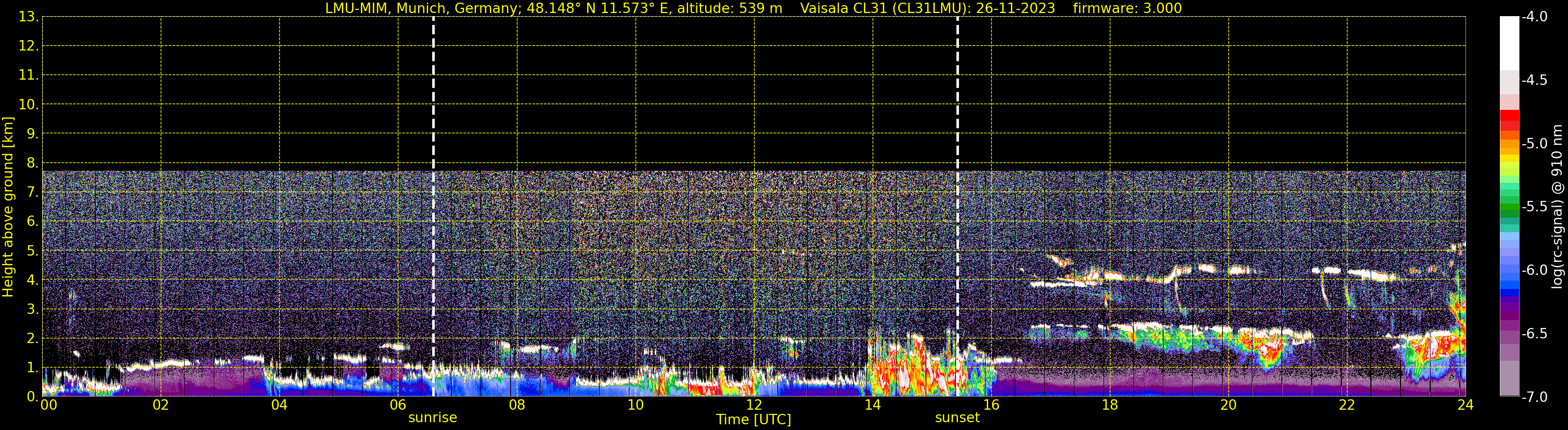1568x430 pixels.
Task: Click the '0.' tick on the height axis
Action: point(32,397)
